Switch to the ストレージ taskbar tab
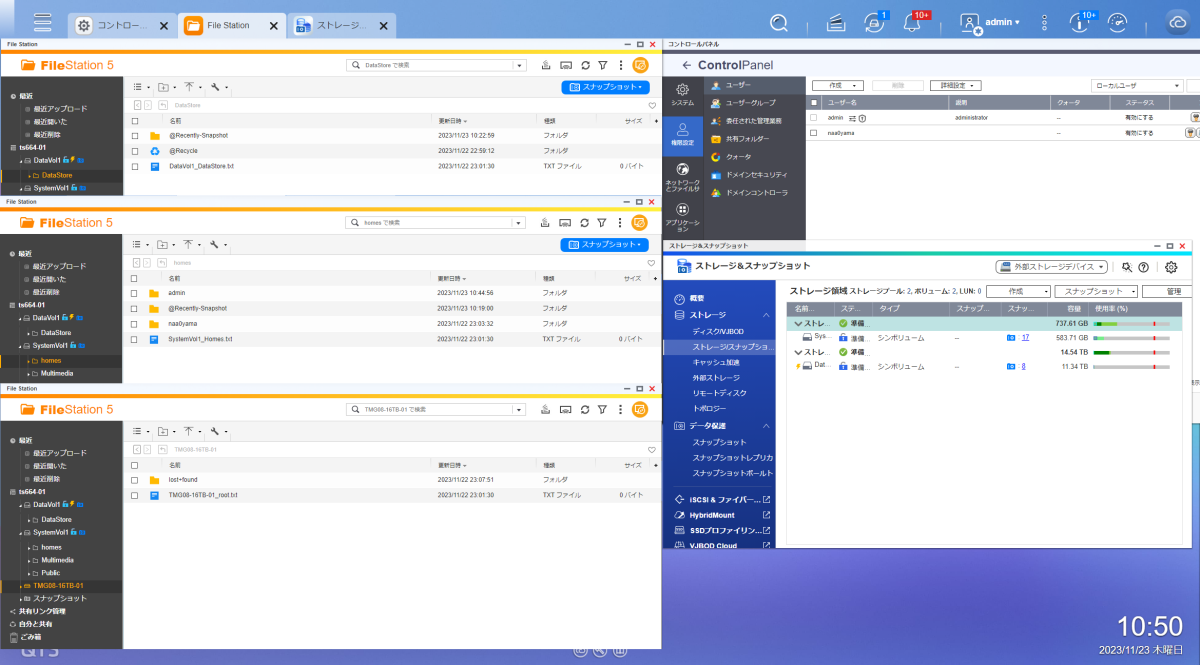 (x=341, y=25)
